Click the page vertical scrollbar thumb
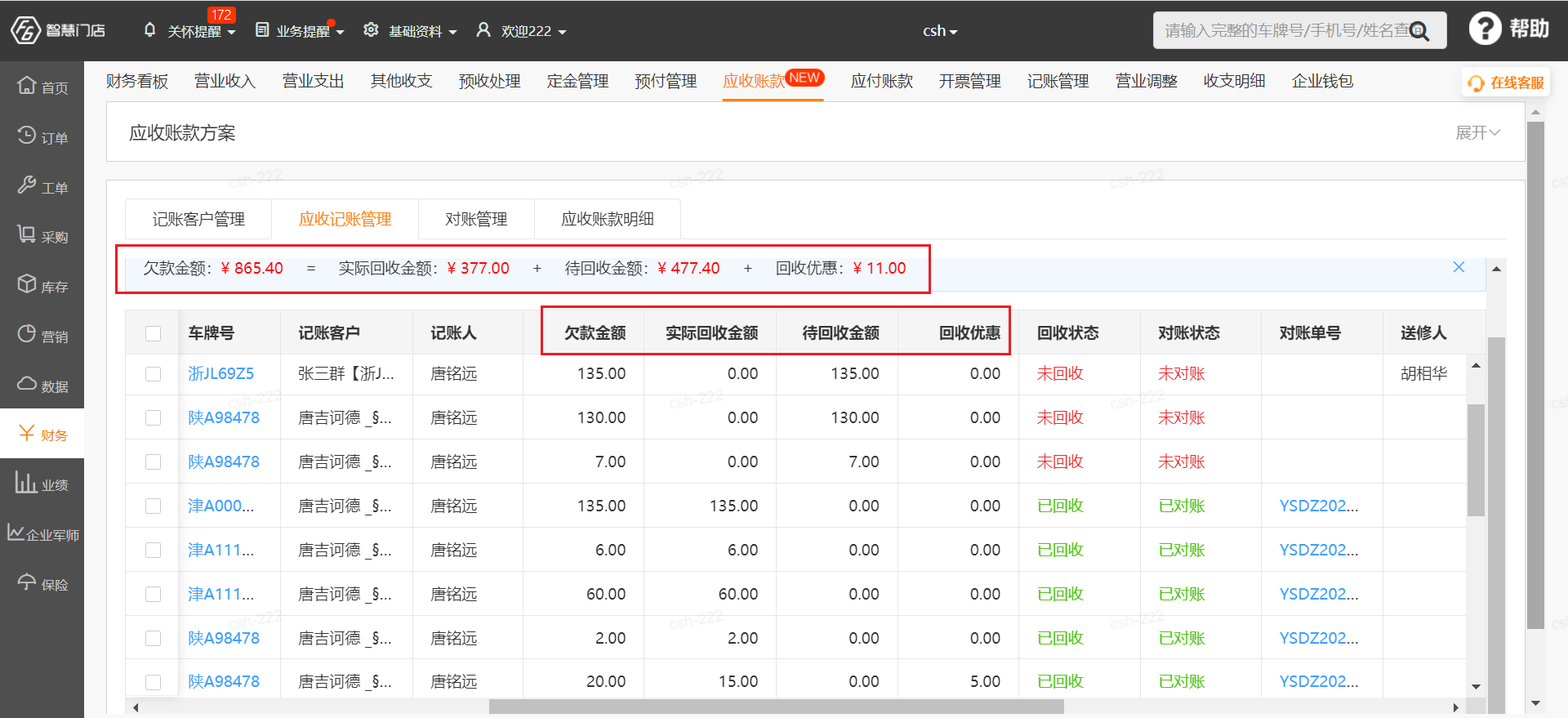The height and width of the screenshot is (718, 1568). click(x=1535, y=376)
